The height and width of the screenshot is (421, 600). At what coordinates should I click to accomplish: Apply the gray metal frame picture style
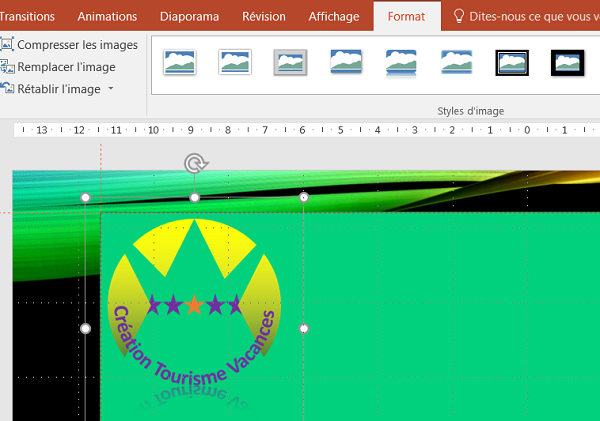pos(290,62)
